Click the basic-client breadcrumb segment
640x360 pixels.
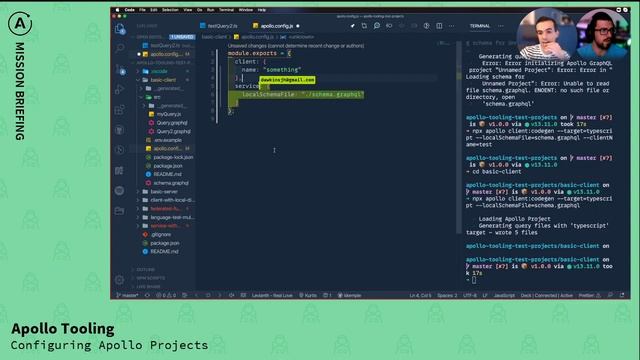pyautogui.click(x=214, y=37)
